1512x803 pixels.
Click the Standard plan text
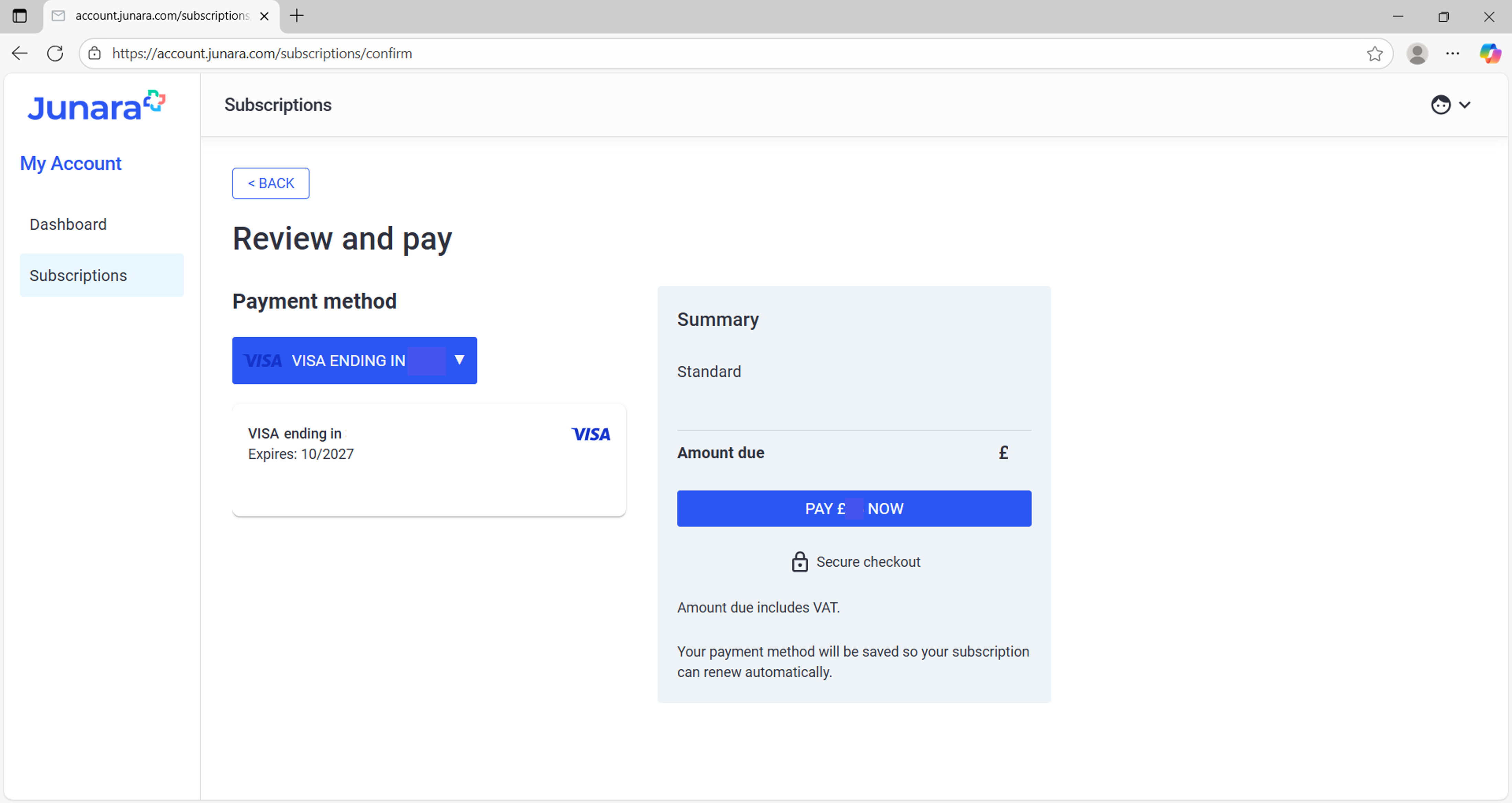[x=709, y=371]
